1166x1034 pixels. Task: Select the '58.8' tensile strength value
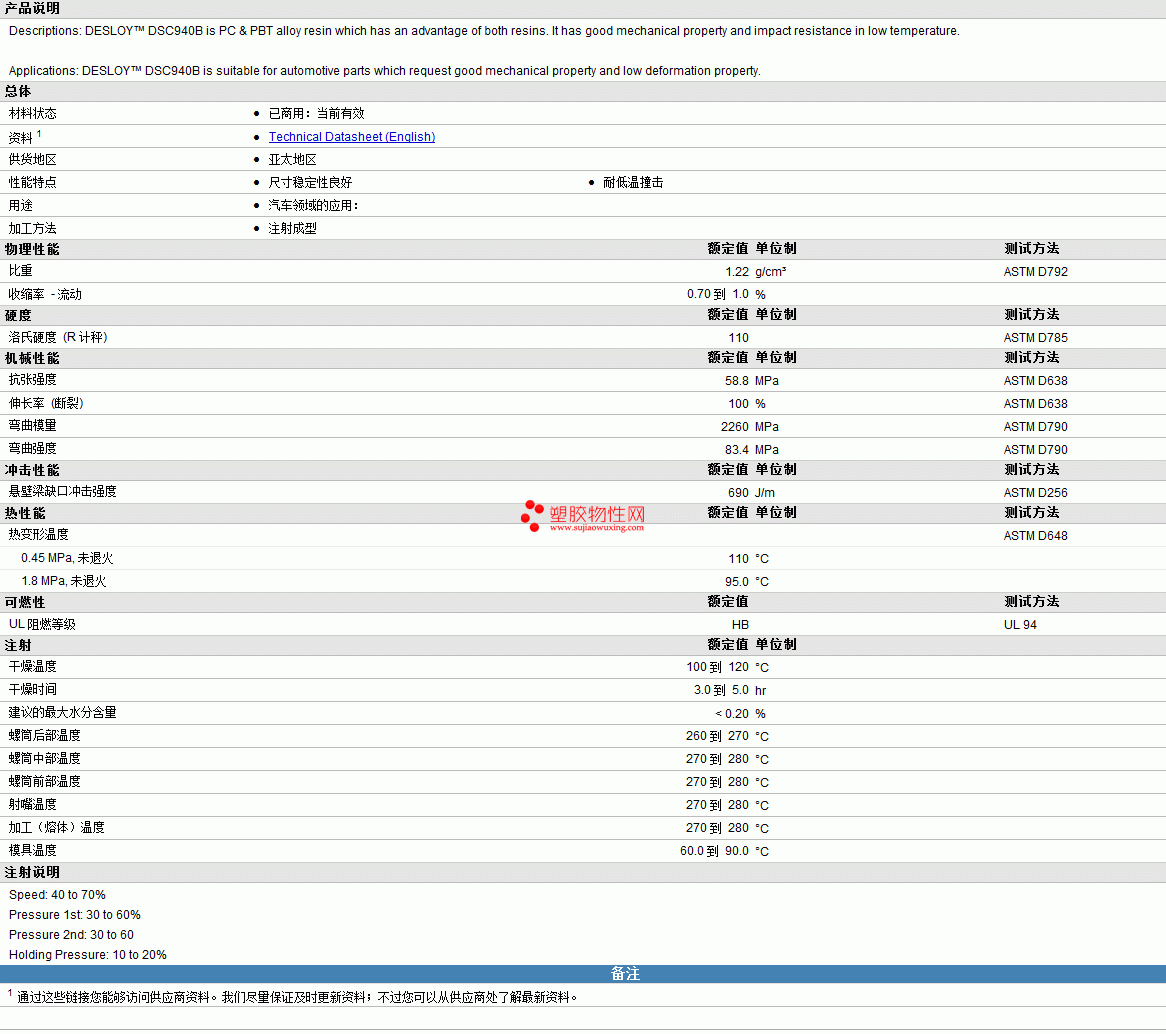coord(737,381)
